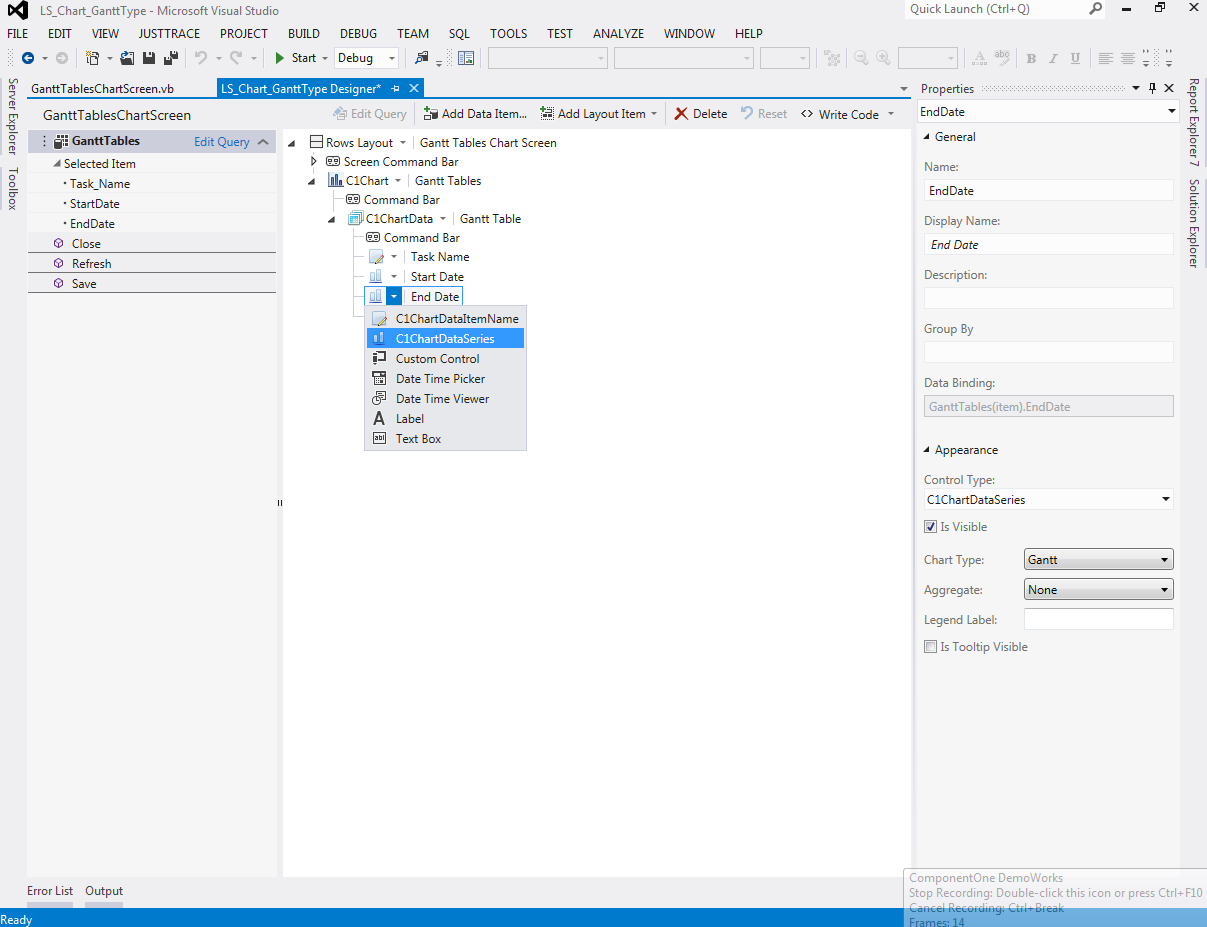Screen dimensions: 1207x927
Task: Pin the LS_Chart_GanttType Designer tab
Action: 396,88
